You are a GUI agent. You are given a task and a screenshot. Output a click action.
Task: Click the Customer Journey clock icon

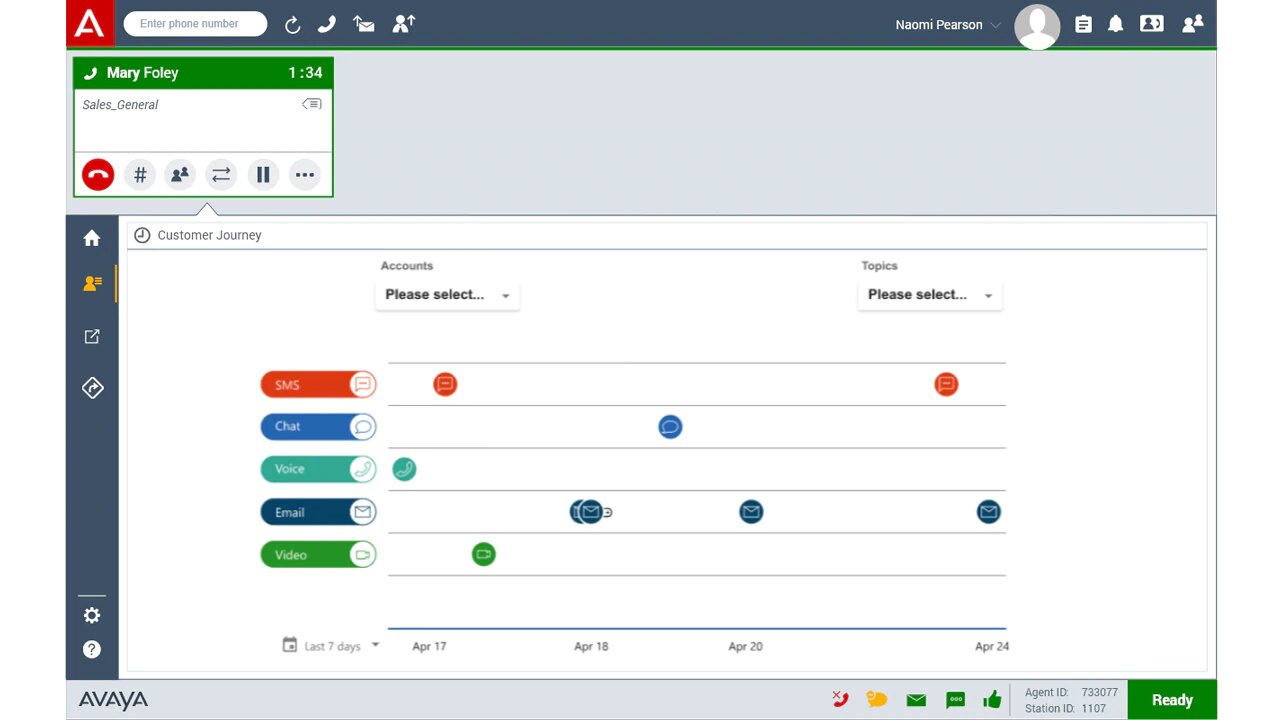tap(142, 235)
